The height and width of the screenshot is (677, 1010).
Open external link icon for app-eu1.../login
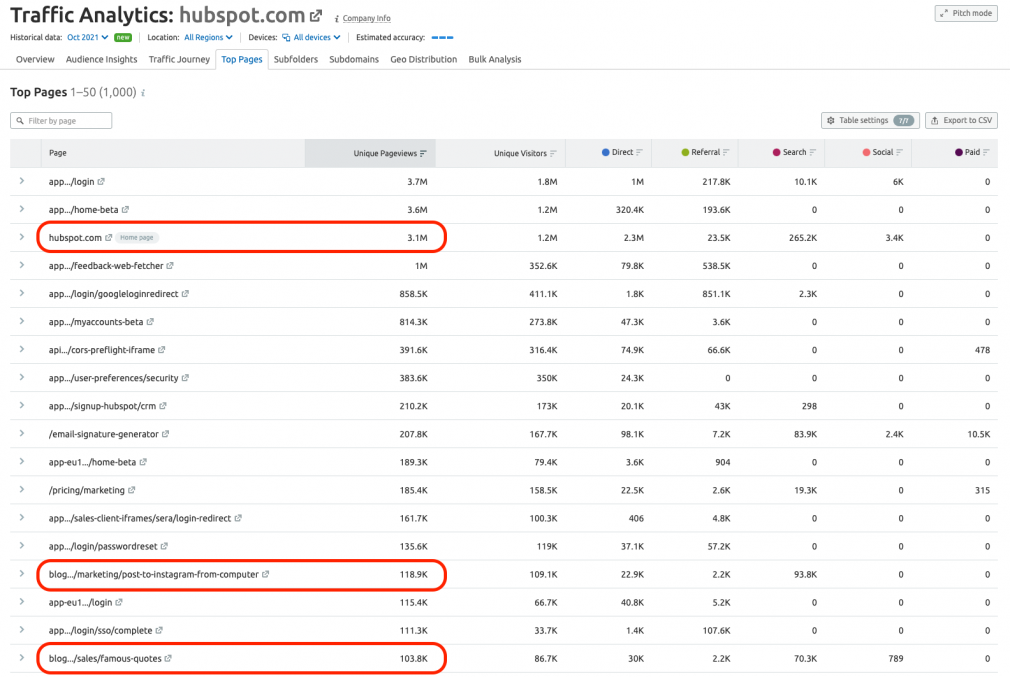click(x=119, y=602)
